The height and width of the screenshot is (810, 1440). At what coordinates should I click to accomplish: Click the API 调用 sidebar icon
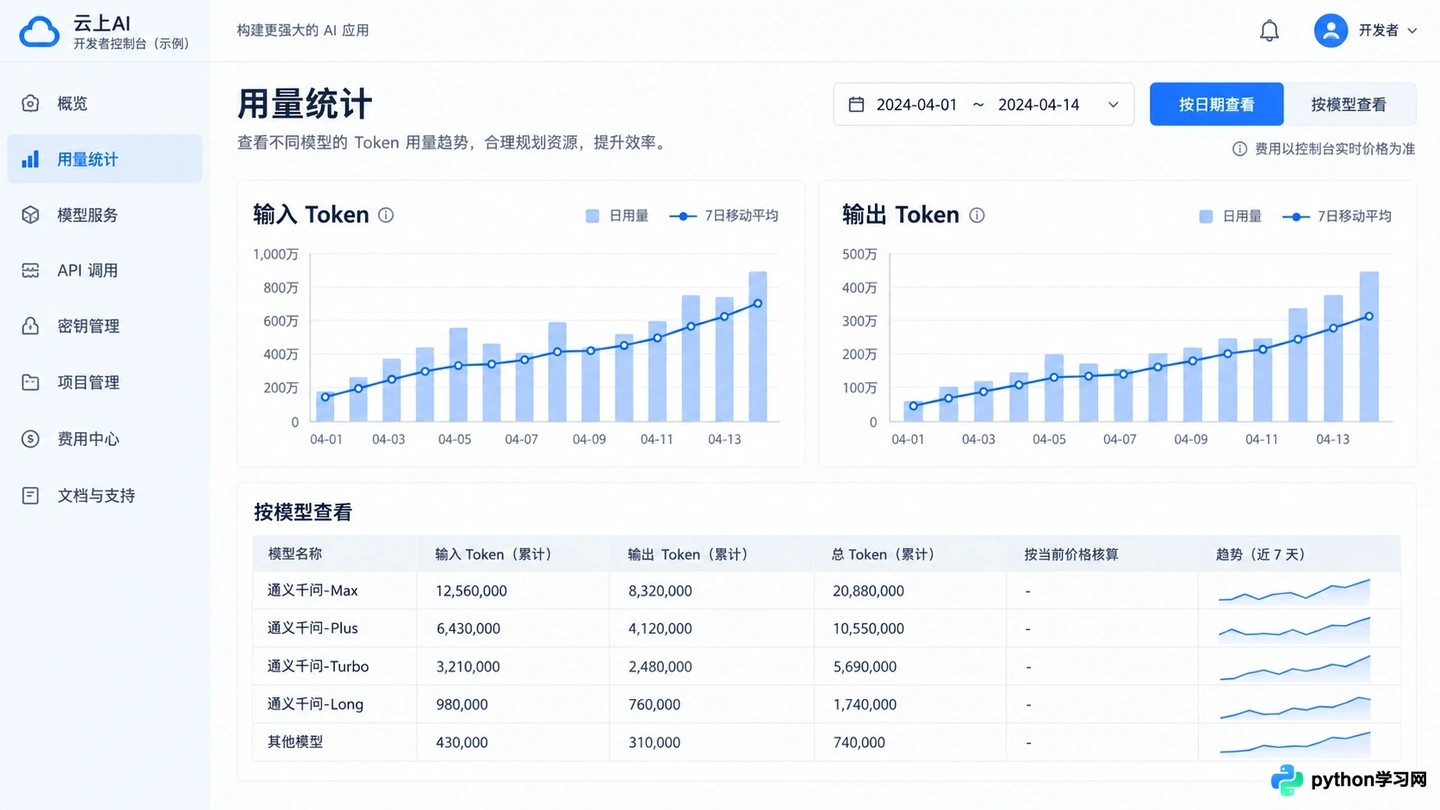pos(31,270)
